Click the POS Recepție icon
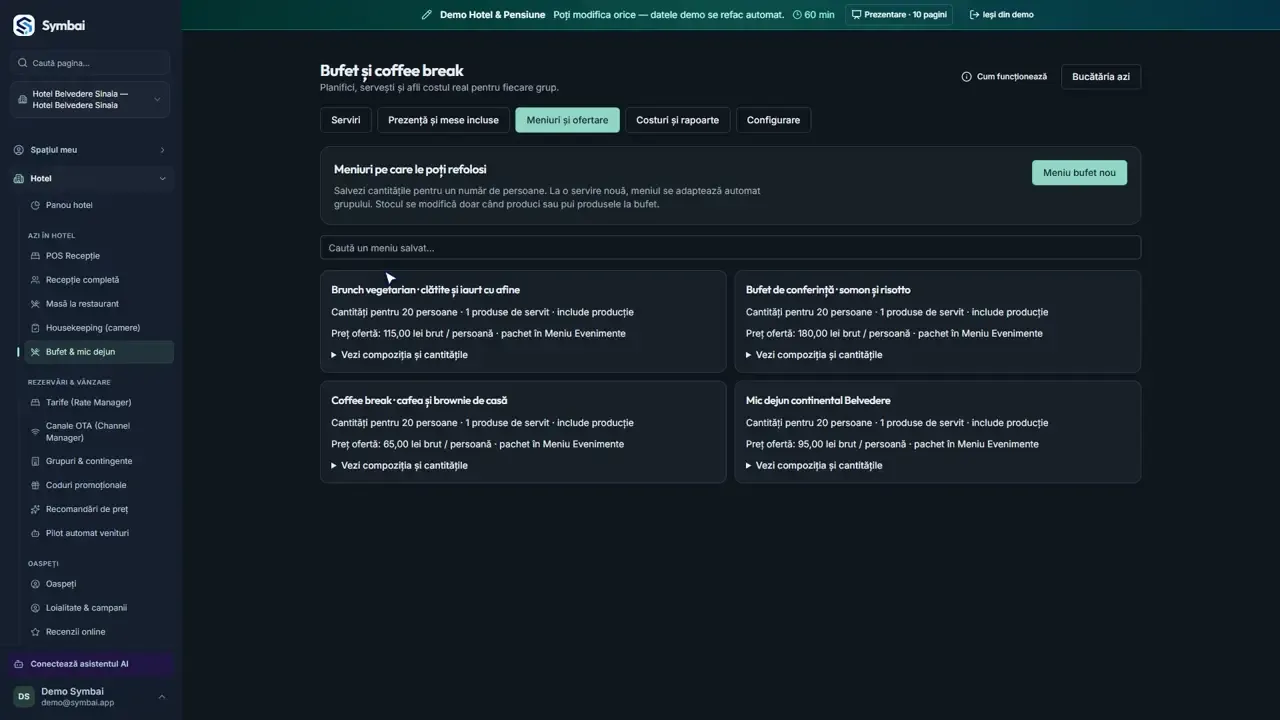 (x=36, y=256)
